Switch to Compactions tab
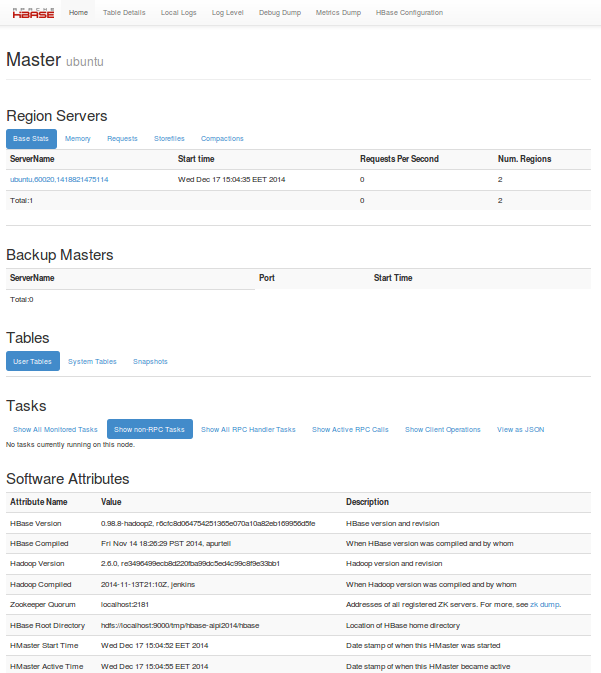Screen dimensions: 601x673 222,139
